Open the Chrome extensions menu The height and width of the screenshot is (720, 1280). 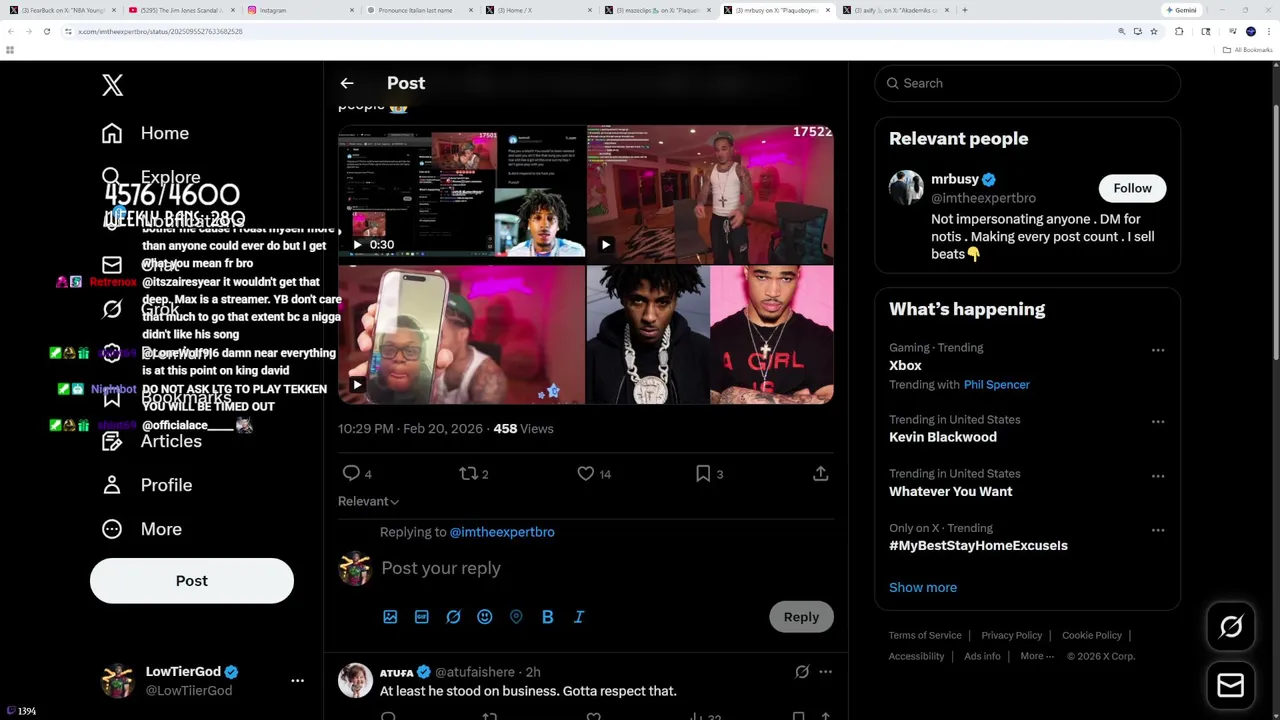pyautogui.click(x=1179, y=31)
